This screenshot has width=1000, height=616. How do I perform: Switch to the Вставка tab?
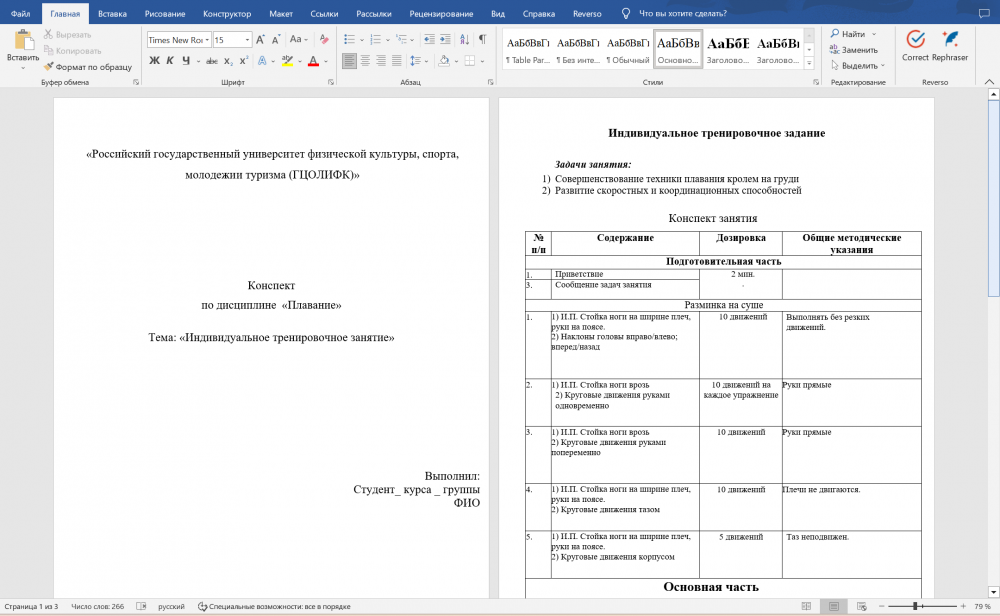point(112,14)
